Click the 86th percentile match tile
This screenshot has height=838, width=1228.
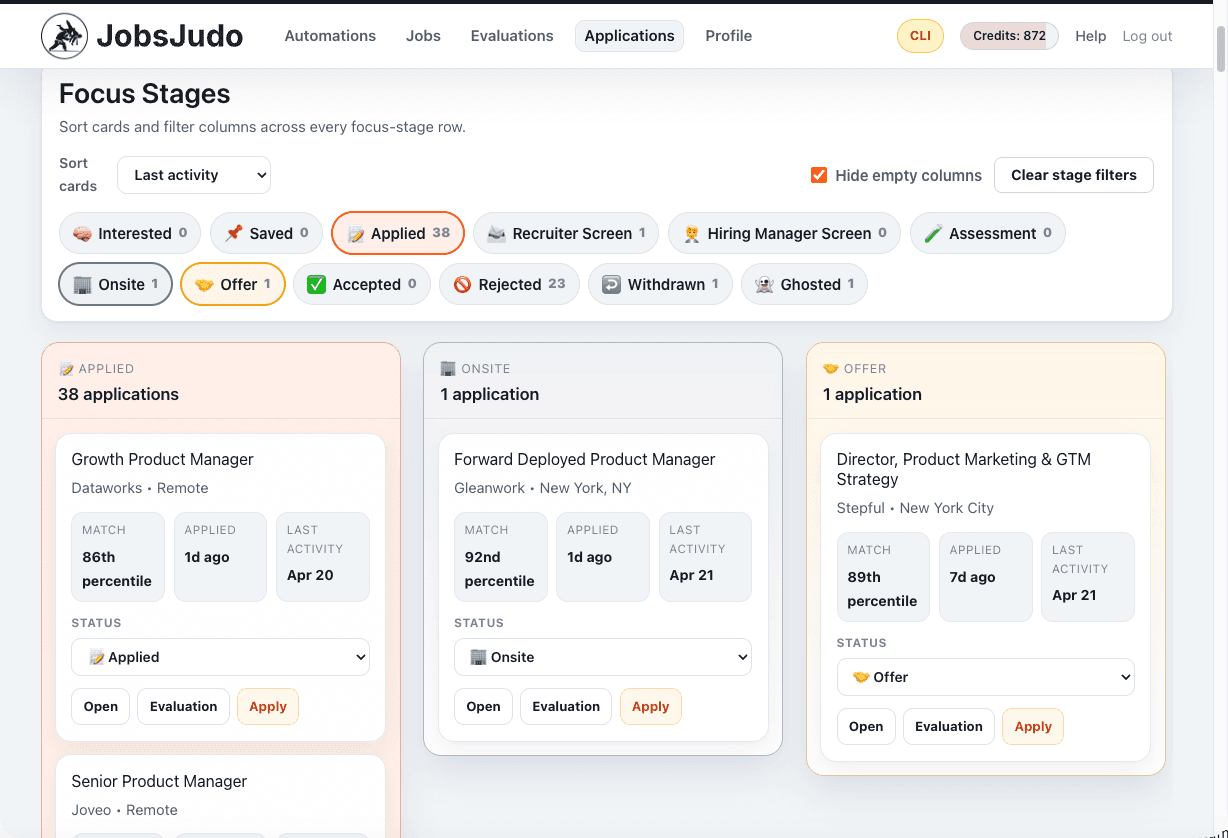pos(117,557)
